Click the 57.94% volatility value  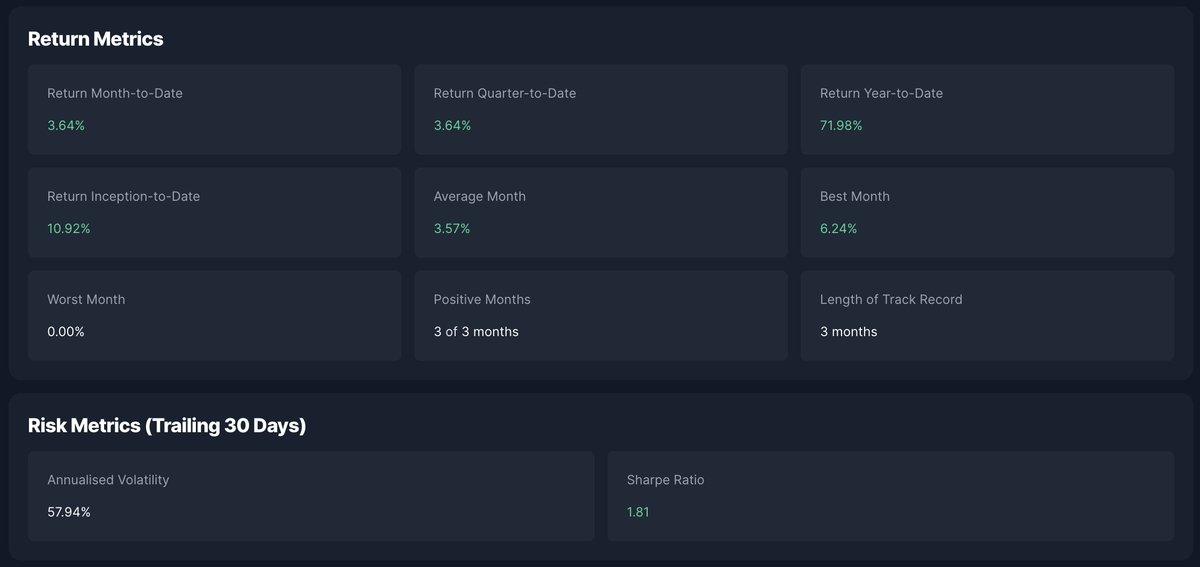pos(69,512)
